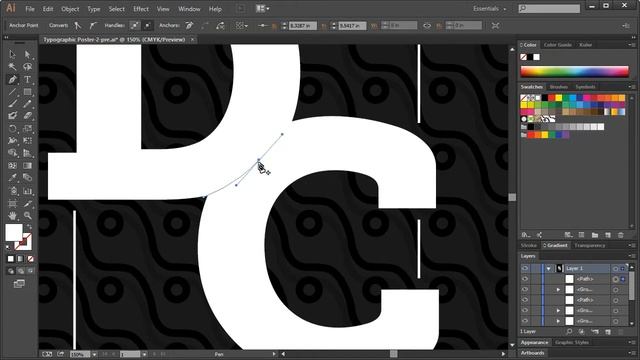Viewport: 640px width, 360px height.
Task: Activate the Type tool
Action: 27,80
